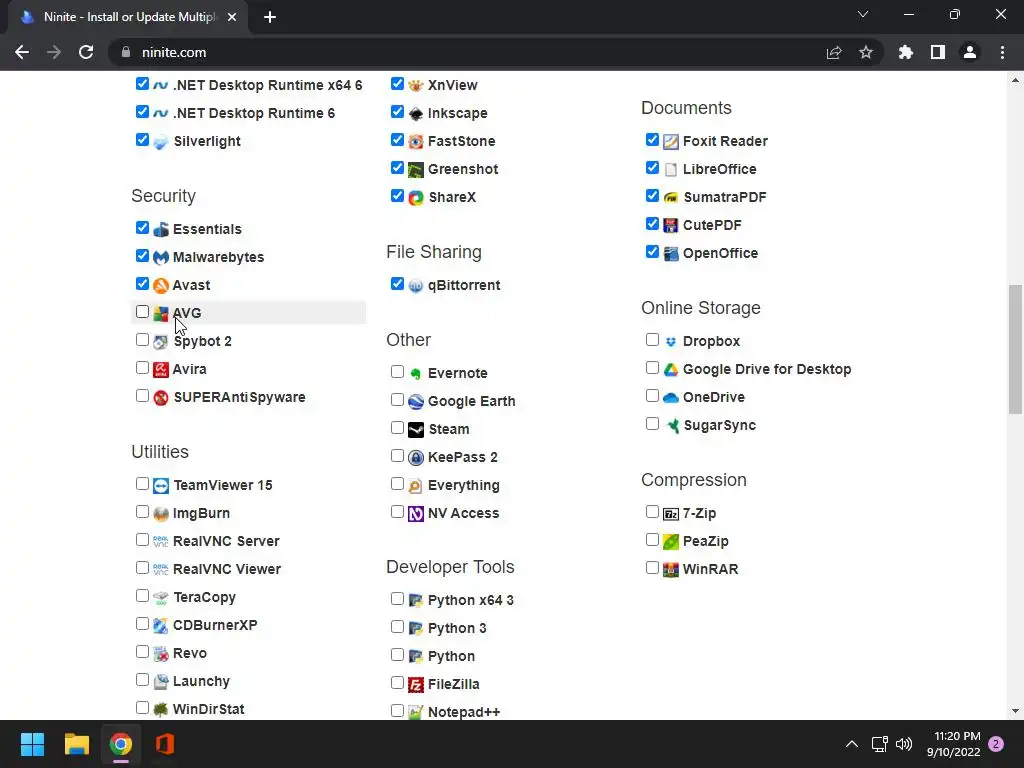
Task: Check the AVG checkbox
Action: (x=142, y=312)
